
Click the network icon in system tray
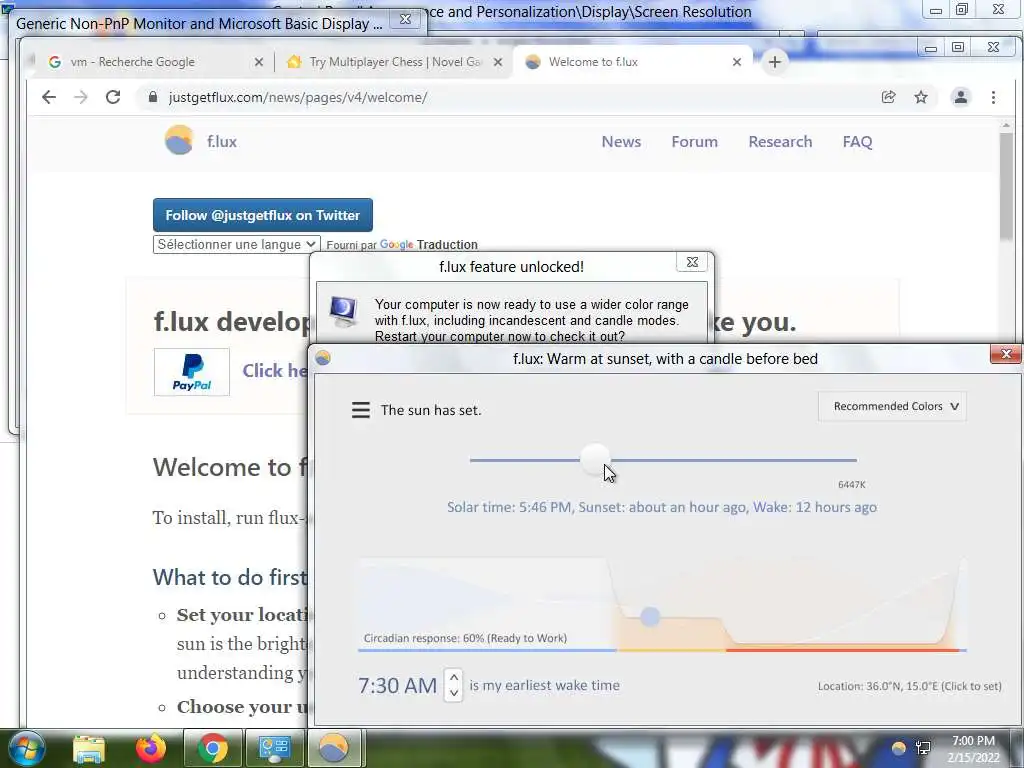(x=923, y=748)
